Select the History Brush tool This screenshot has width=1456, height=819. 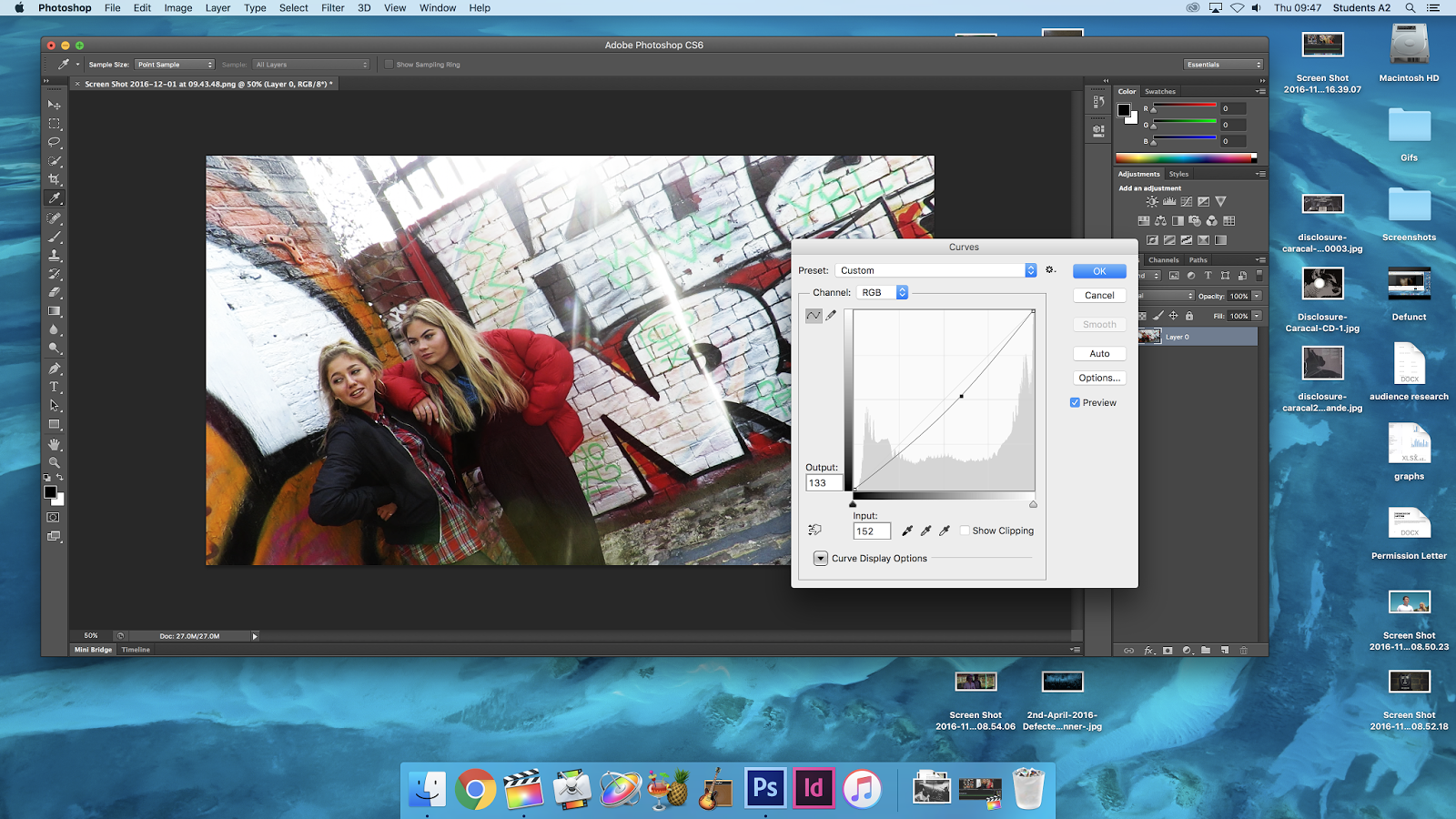pyautogui.click(x=55, y=274)
